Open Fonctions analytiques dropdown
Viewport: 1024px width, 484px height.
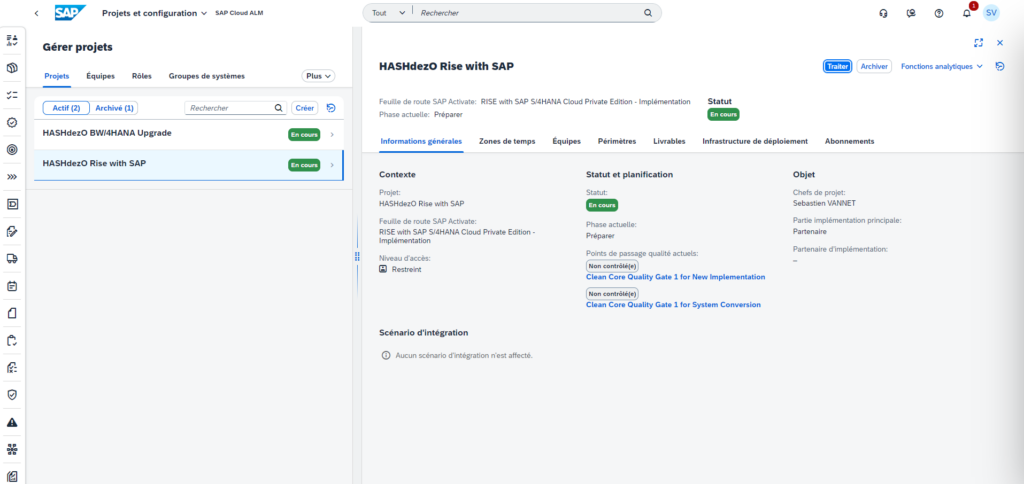[x=942, y=67]
